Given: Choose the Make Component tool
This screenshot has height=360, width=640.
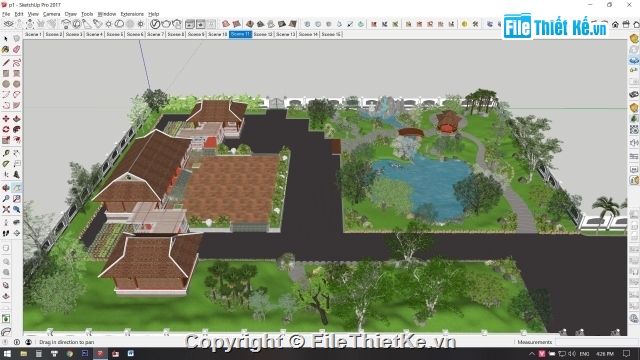Looking at the screenshot, I should click(x=16, y=39).
